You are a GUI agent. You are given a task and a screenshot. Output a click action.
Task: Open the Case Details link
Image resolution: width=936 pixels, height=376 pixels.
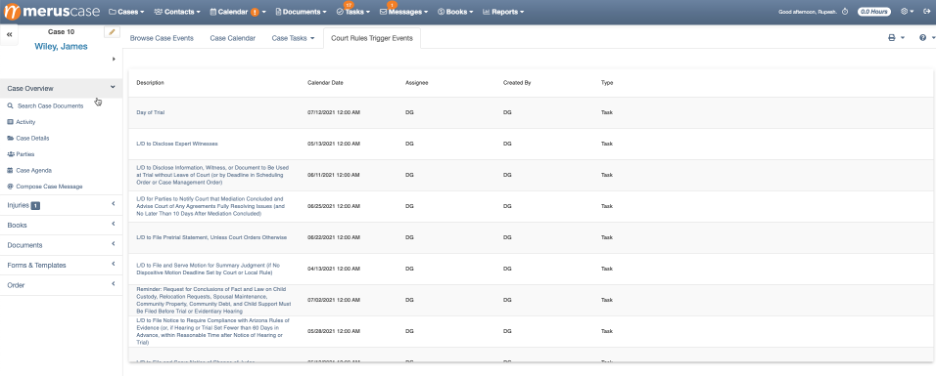[33, 138]
